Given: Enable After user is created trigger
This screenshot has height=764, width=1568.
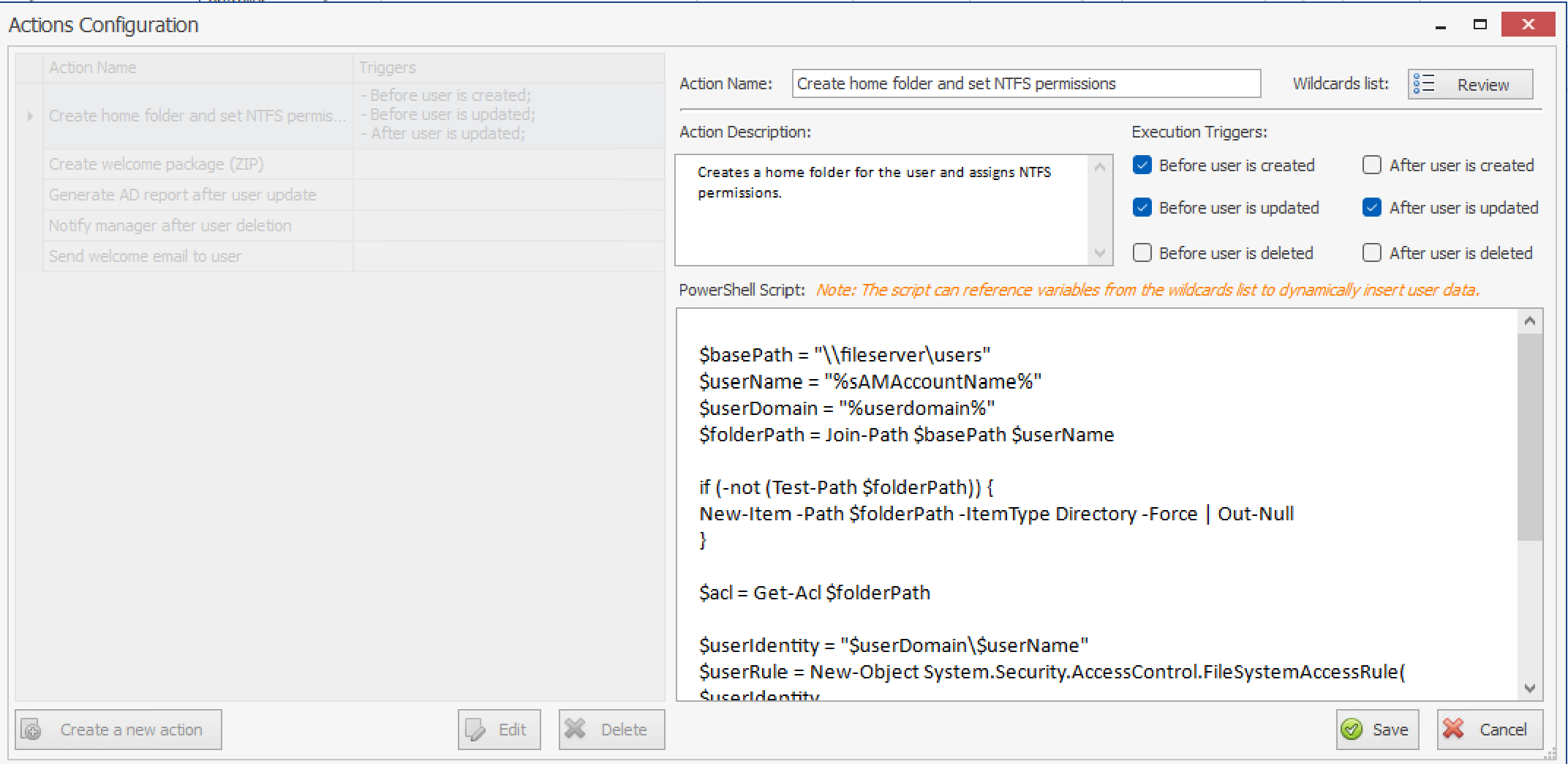Looking at the screenshot, I should pos(1372,165).
